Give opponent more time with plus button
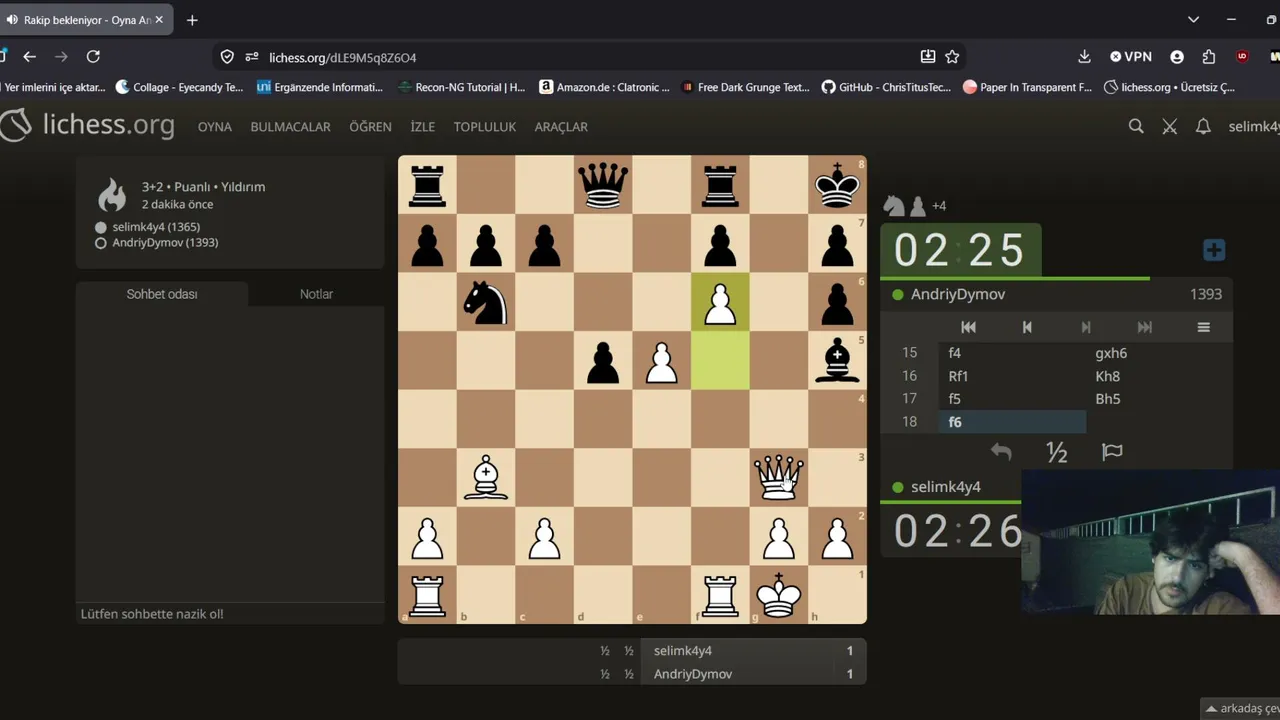The image size is (1280, 720). [x=1214, y=250]
